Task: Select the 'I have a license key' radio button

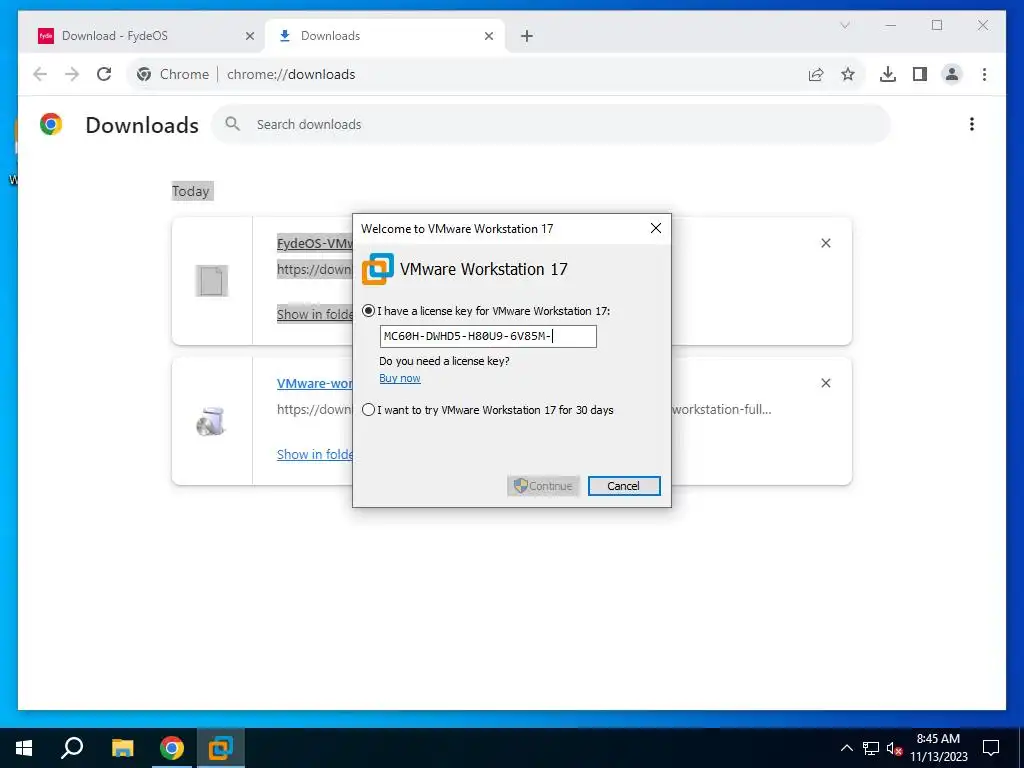Action: [368, 311]
